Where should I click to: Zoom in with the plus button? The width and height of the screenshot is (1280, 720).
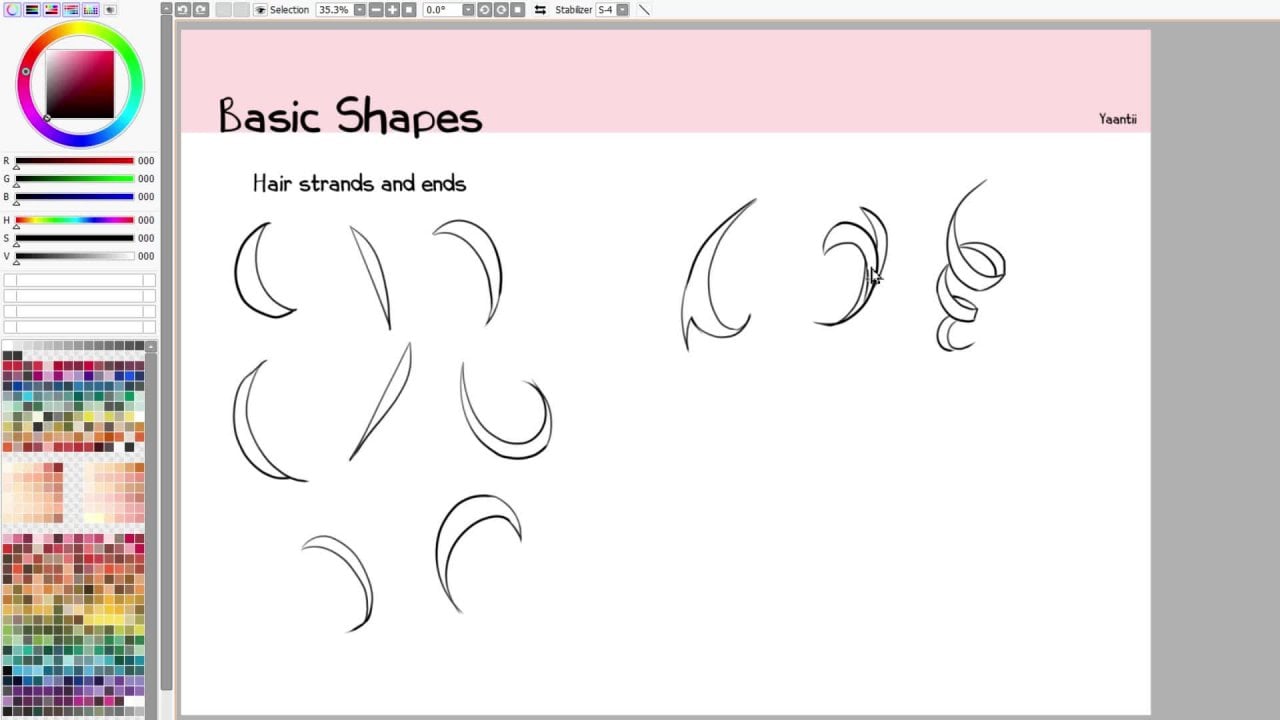pos(392,10)
